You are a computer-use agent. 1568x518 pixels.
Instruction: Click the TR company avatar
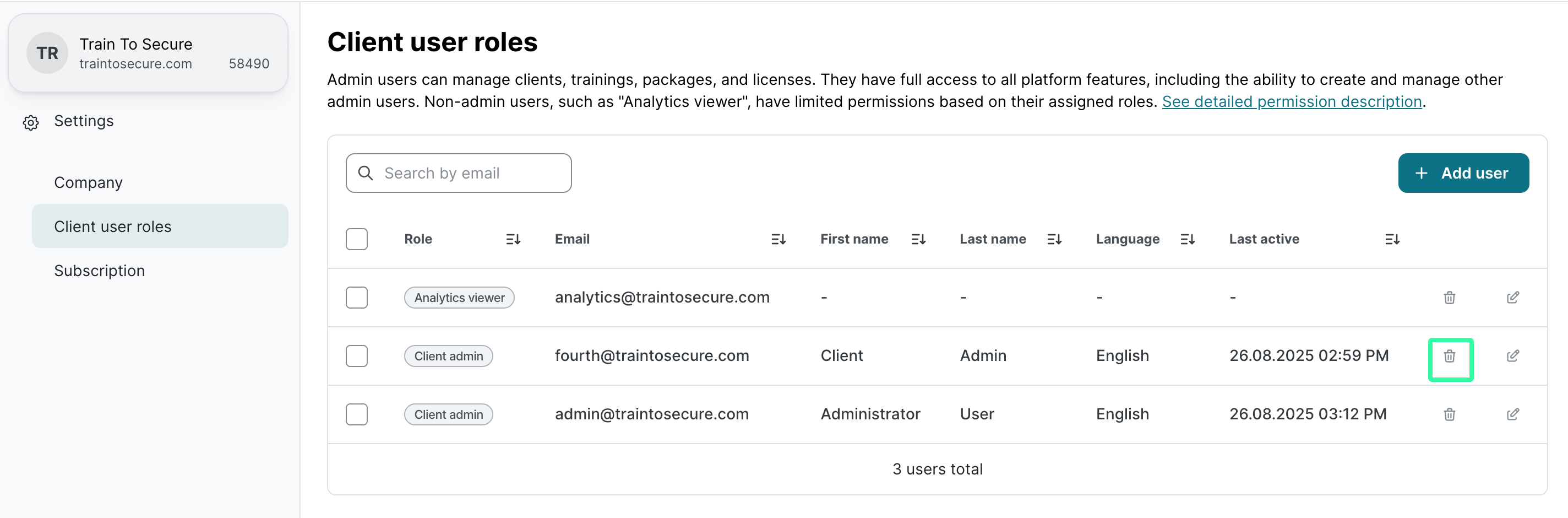click(x=47, y=53)
